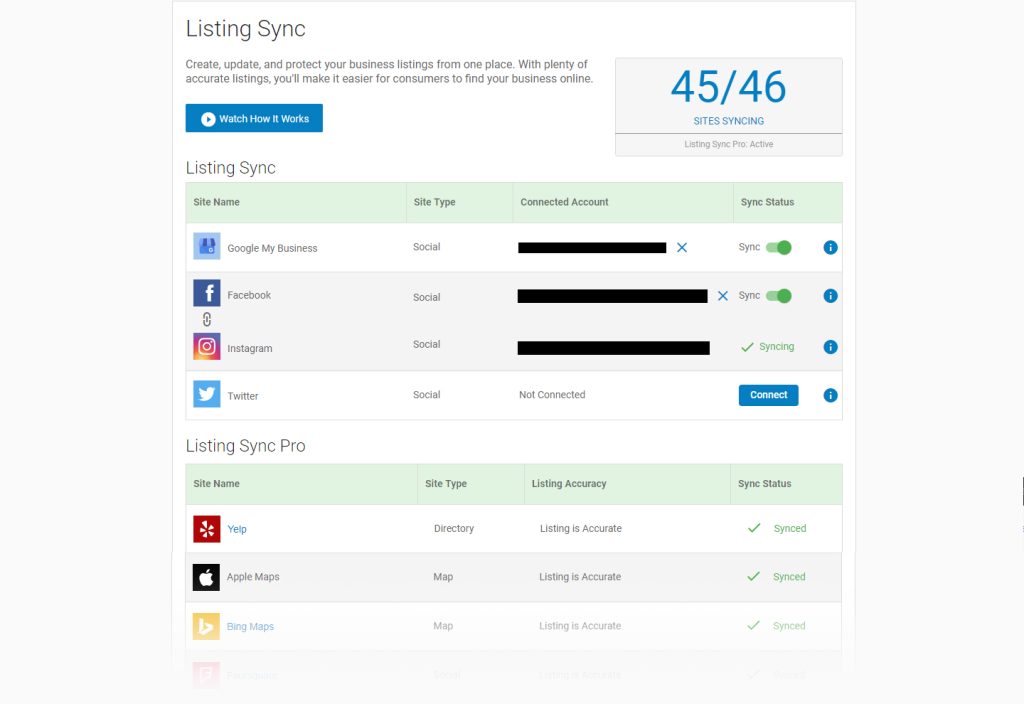This screenshot has height=704, width=1024.
Task: Toggle the Google My Business sync switch
Action: [779, 248]
